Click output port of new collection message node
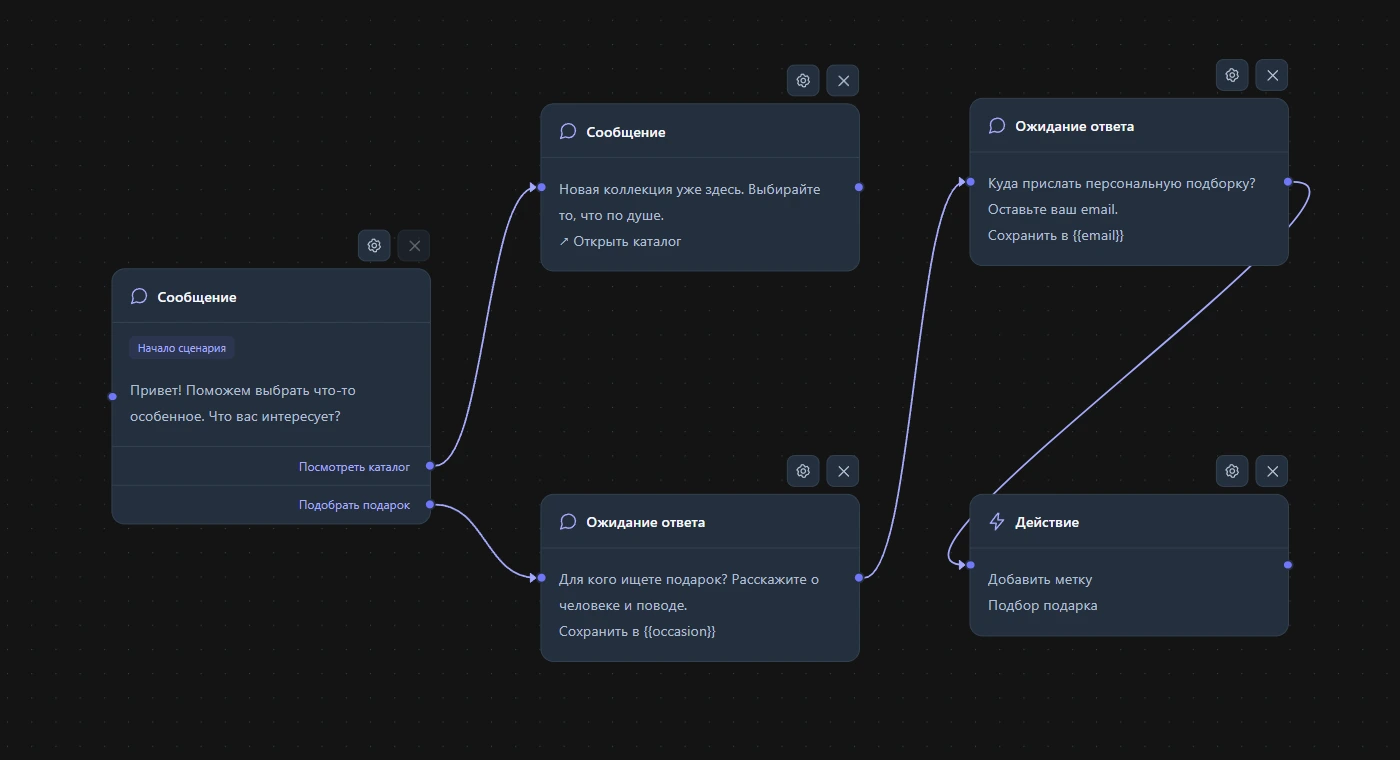This screenshot has height=760, width=1400. coord(859,187)
